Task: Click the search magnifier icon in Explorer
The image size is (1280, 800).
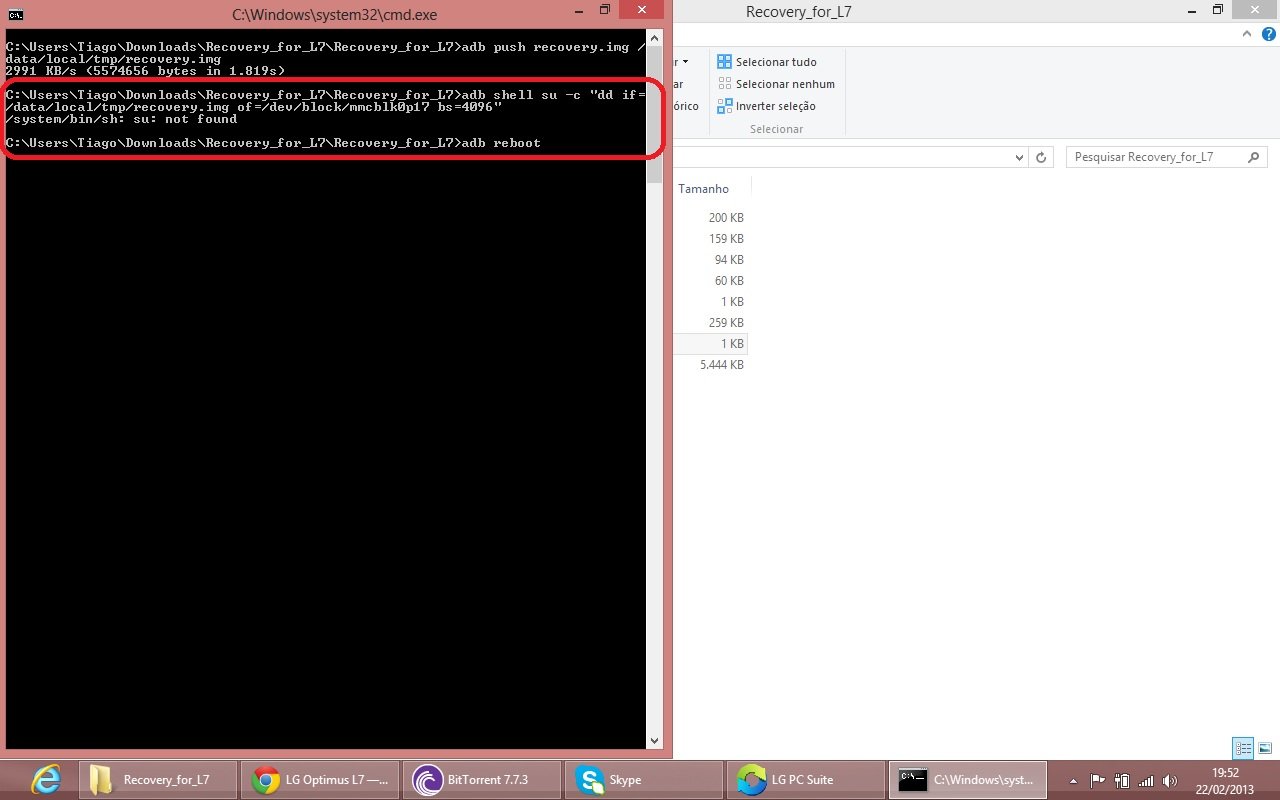Action: (x=1254, y=157)
